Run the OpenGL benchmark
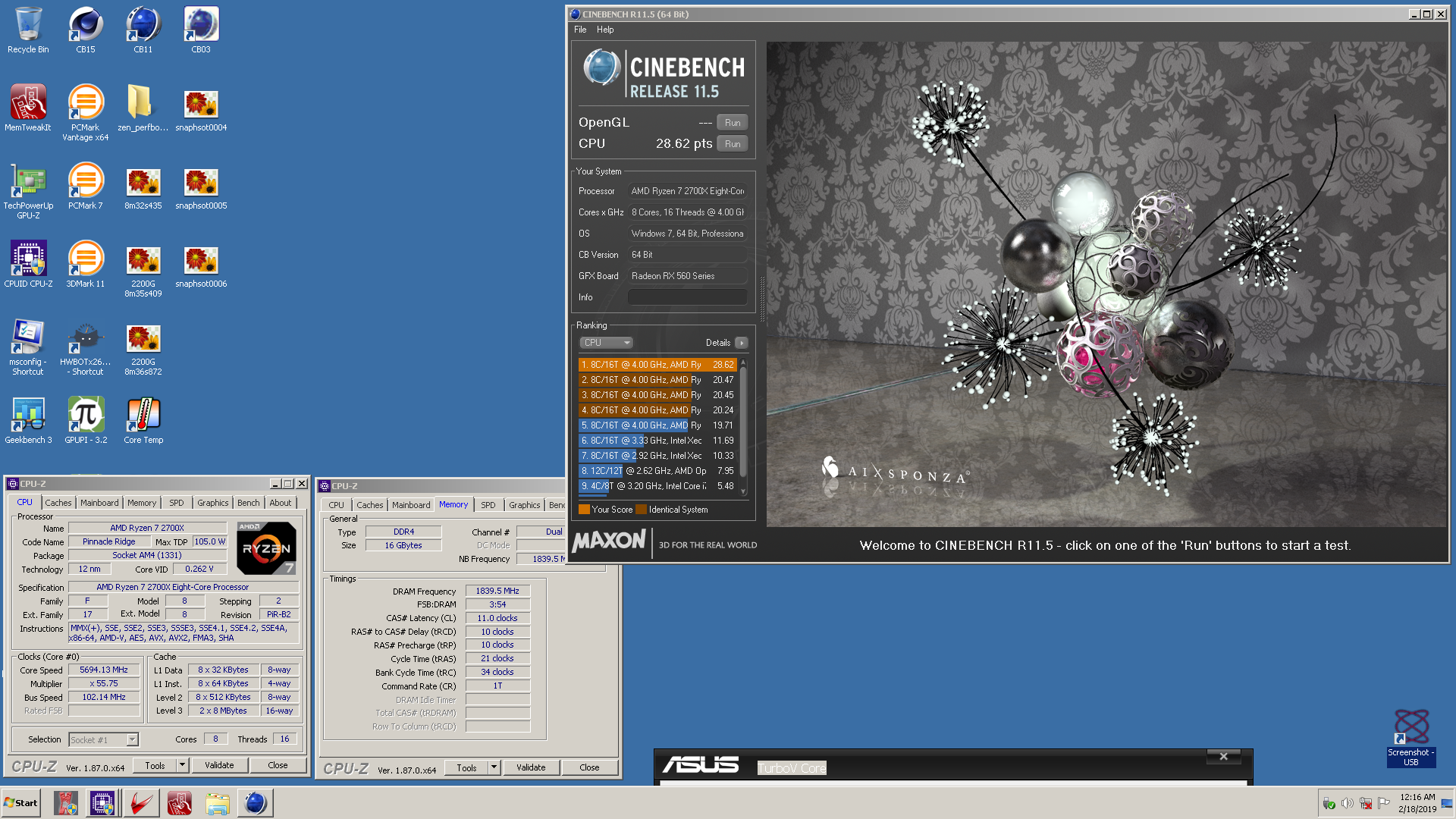Viewport: 1456px width, 819px height. click(x=733, y=122)
